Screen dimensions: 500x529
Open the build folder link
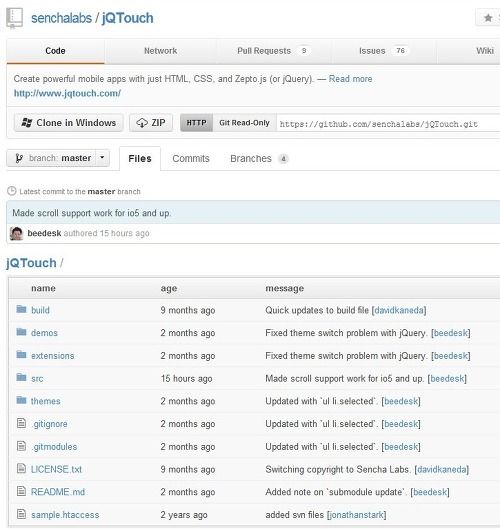click(x=40, y=310)
